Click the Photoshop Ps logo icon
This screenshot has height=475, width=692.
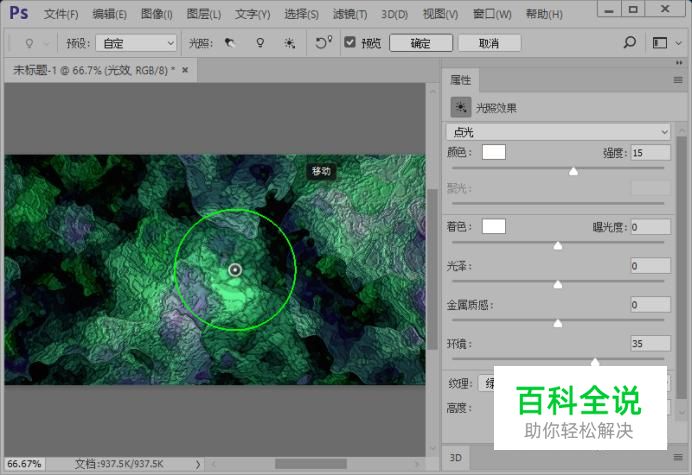click(19, 13)
